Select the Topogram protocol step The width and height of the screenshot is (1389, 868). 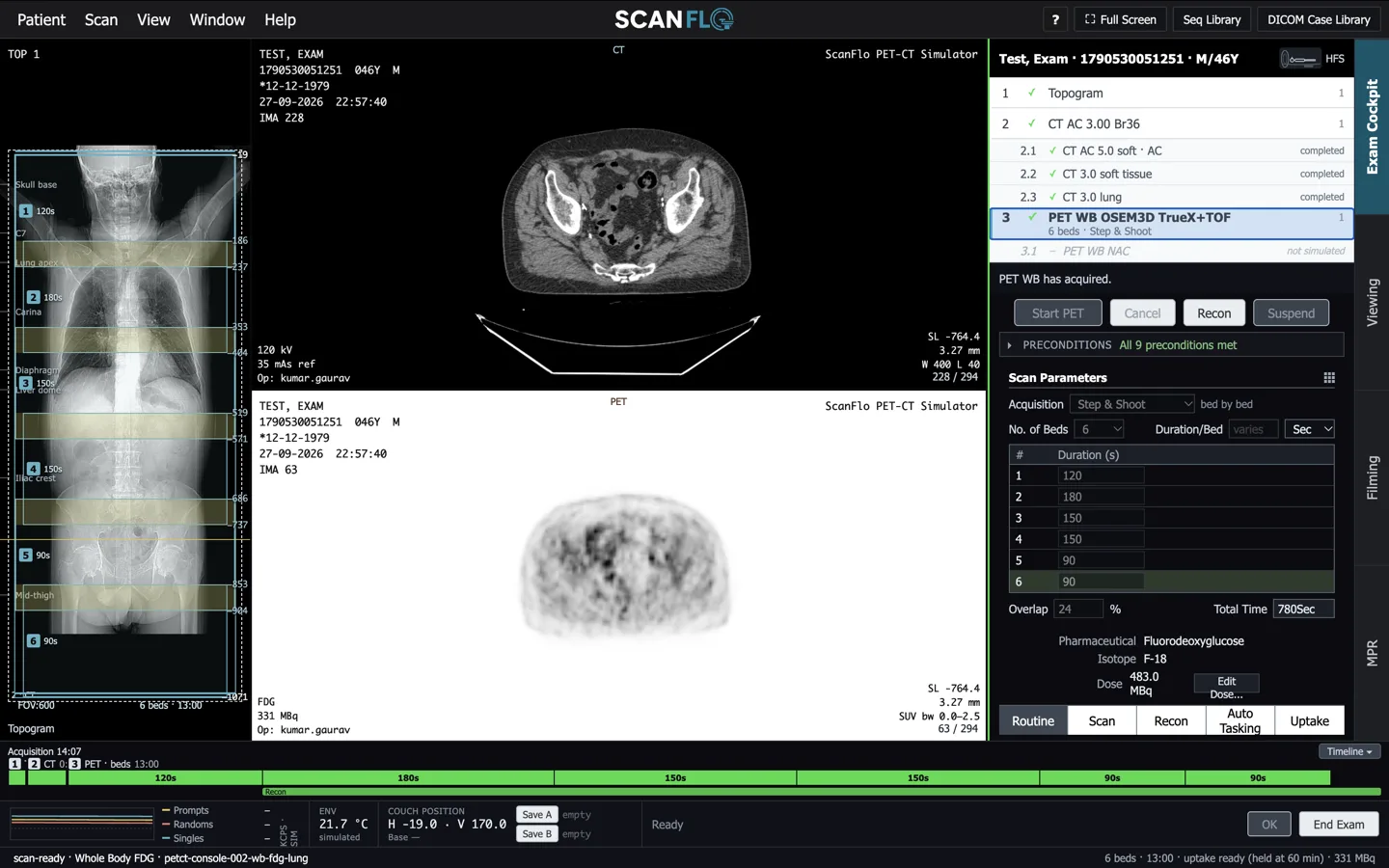[x=1172, y=93]
